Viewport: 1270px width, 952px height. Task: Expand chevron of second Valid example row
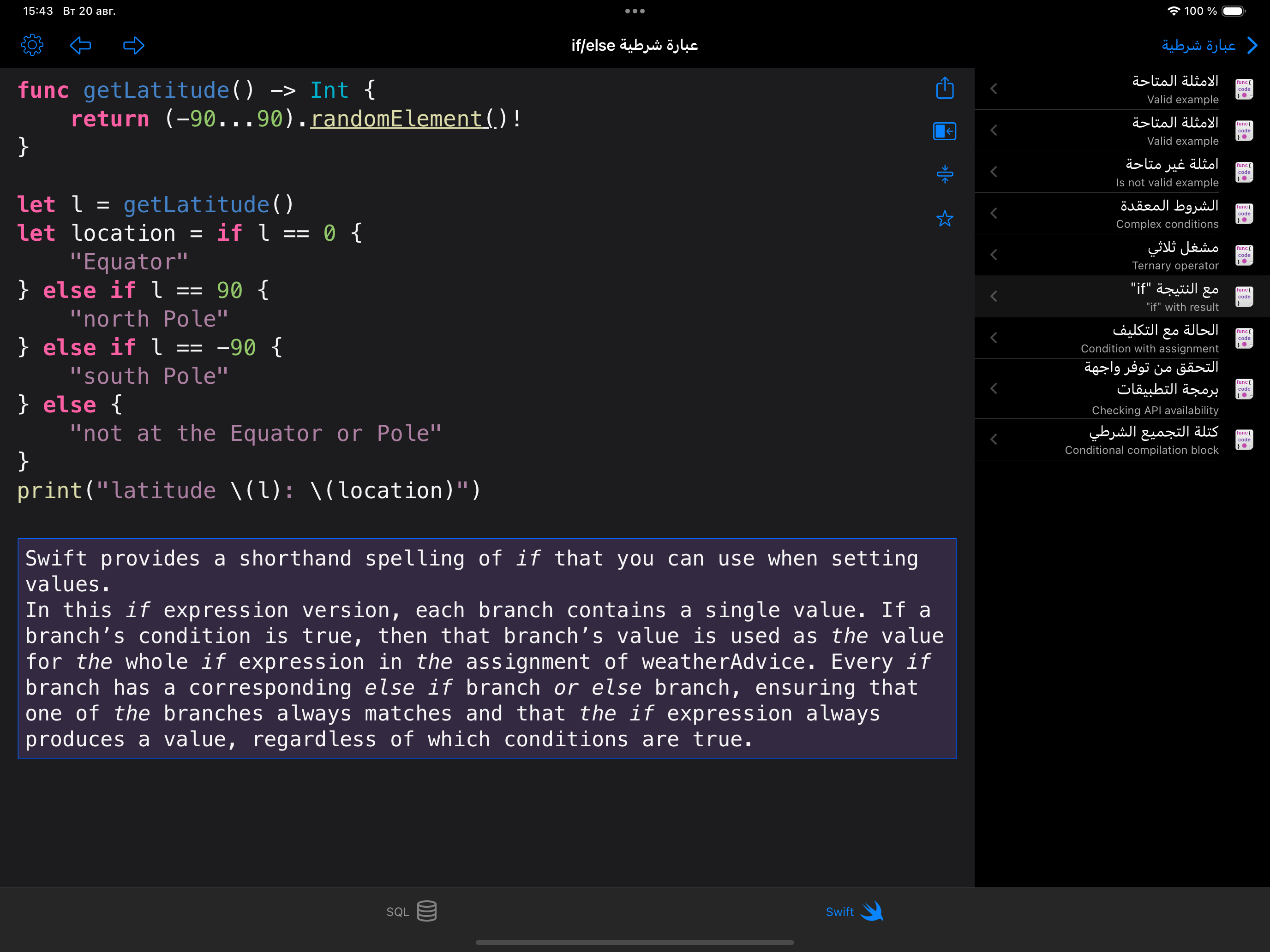(x=994, y=130)
